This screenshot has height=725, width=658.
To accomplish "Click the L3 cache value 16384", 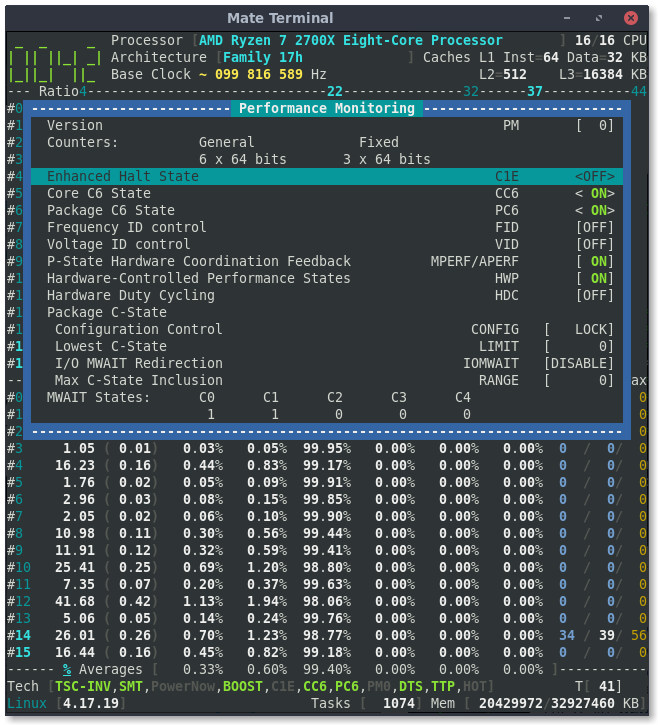I will coord(603,74).
